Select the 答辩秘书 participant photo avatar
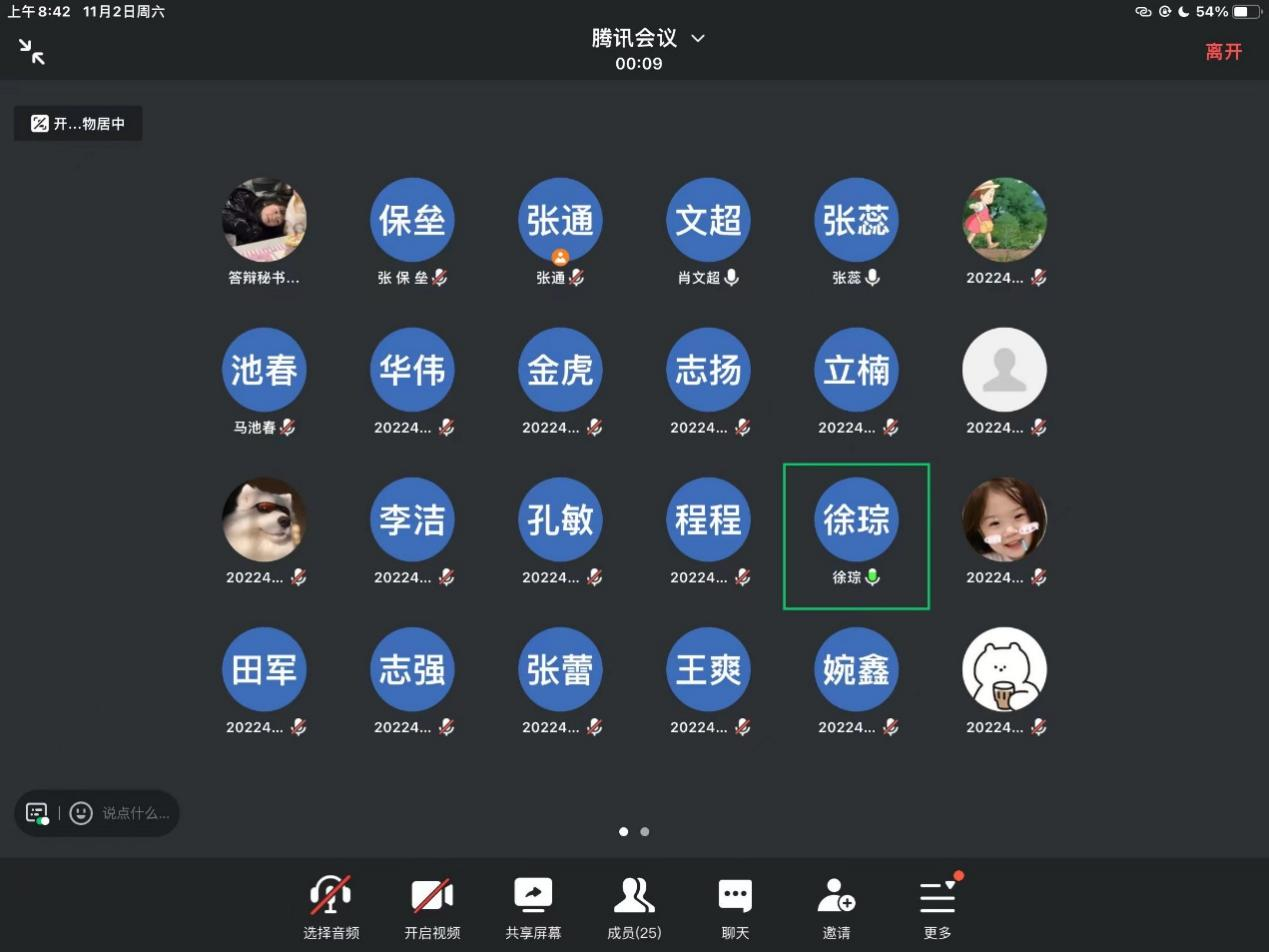 click(264, 220)
